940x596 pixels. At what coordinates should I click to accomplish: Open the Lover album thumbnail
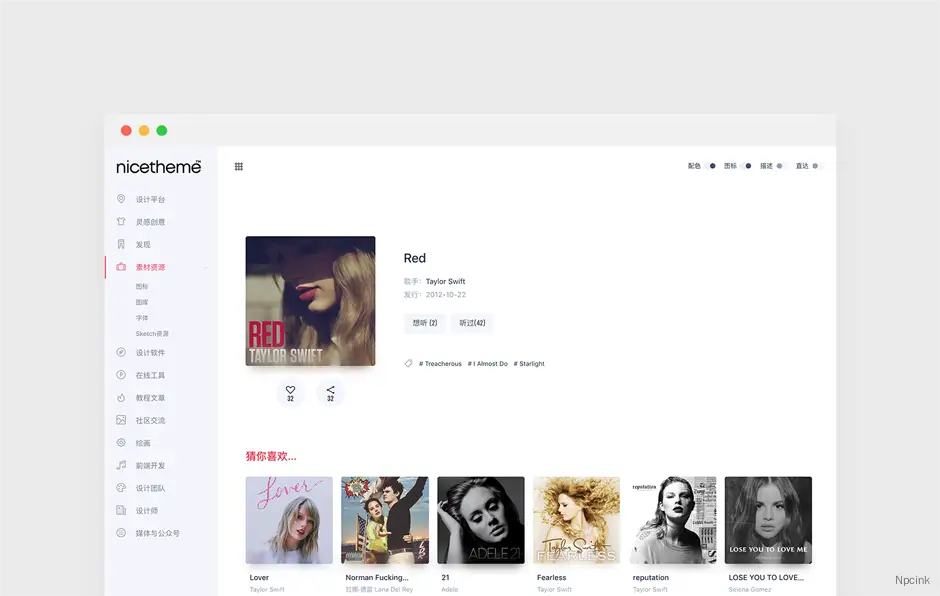click(x=289, y=520)
